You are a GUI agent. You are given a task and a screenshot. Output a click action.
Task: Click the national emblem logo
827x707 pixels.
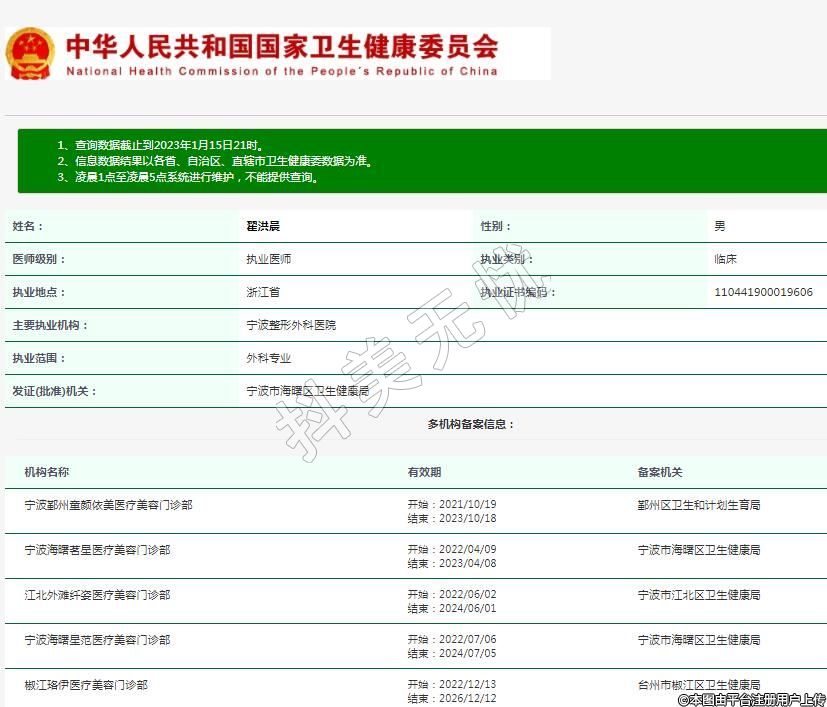[30, 53]
